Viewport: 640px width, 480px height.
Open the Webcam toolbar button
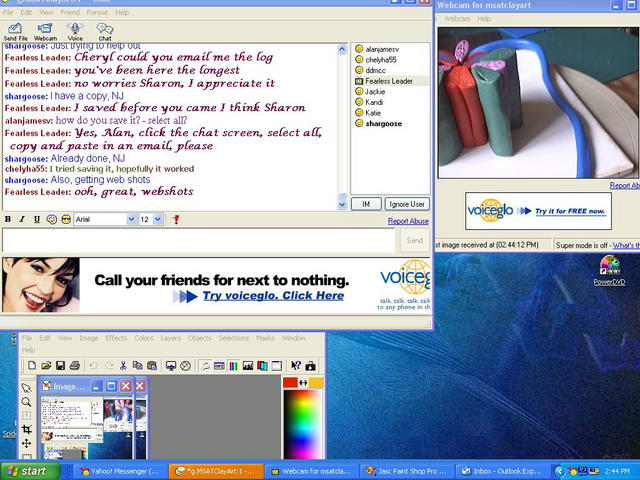45,32
